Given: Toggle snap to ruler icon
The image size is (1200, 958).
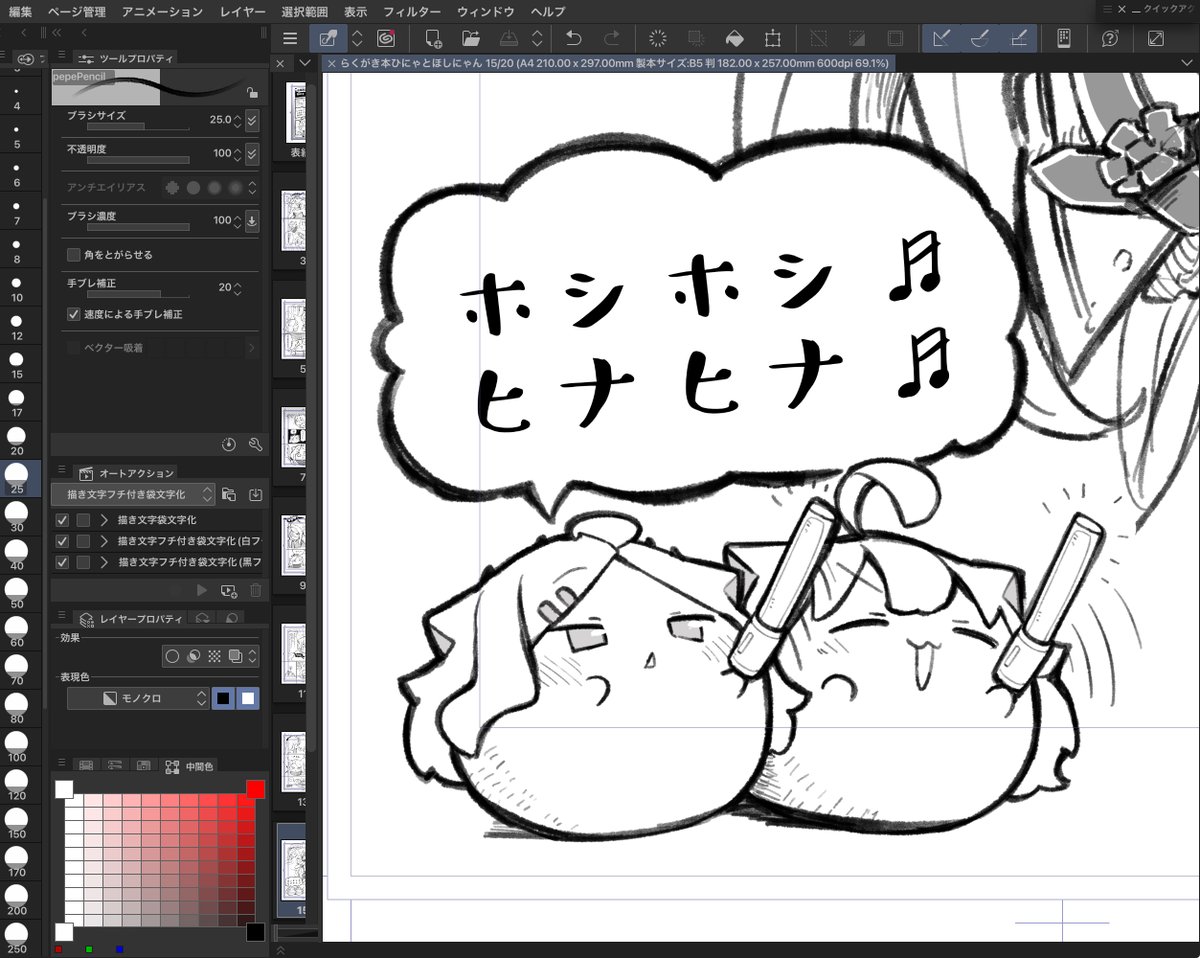Looking at the screenshot, I should click(x=941, y=38).
